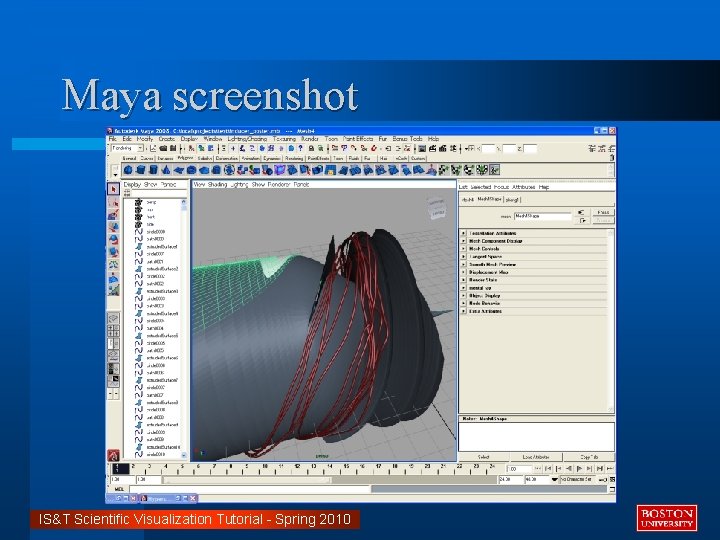Open the Paint Effects menu
The height and width of the screenshot is (540, 720).
point(358,139)
